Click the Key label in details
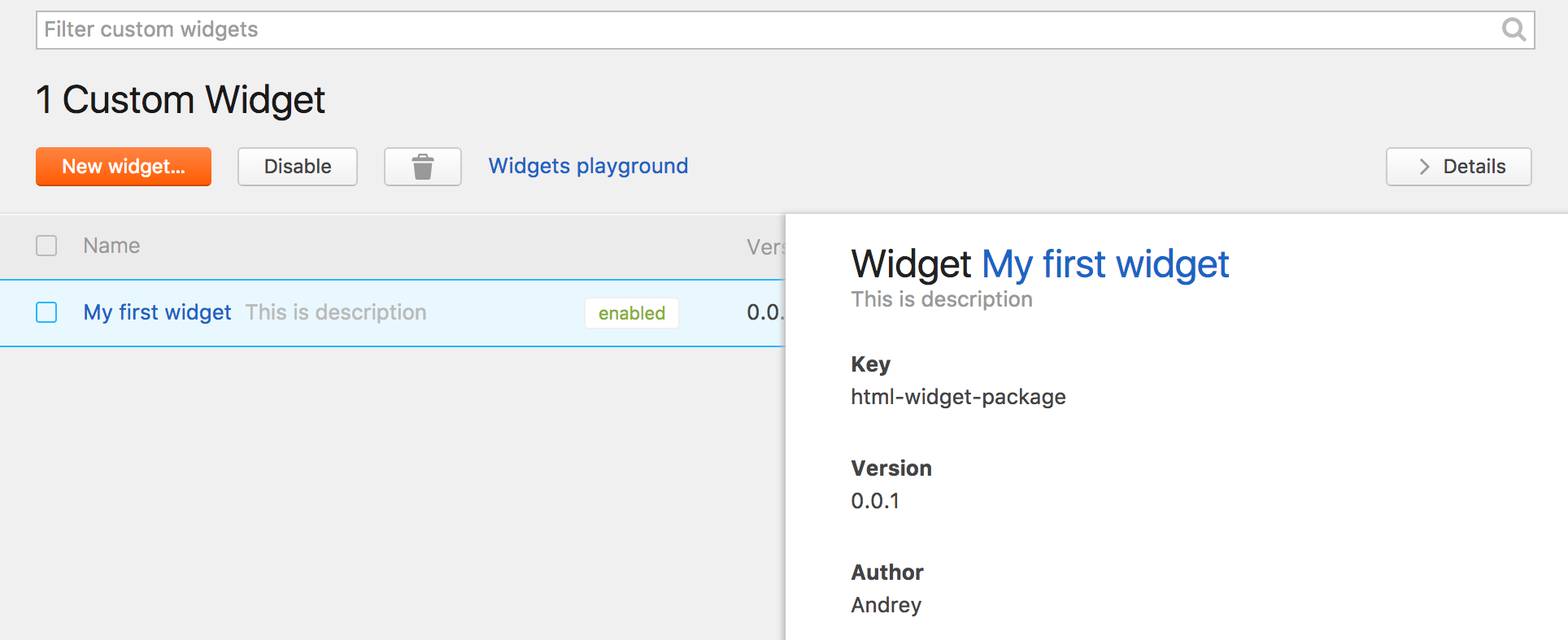1568x640 pixels. tap(871, 364)
